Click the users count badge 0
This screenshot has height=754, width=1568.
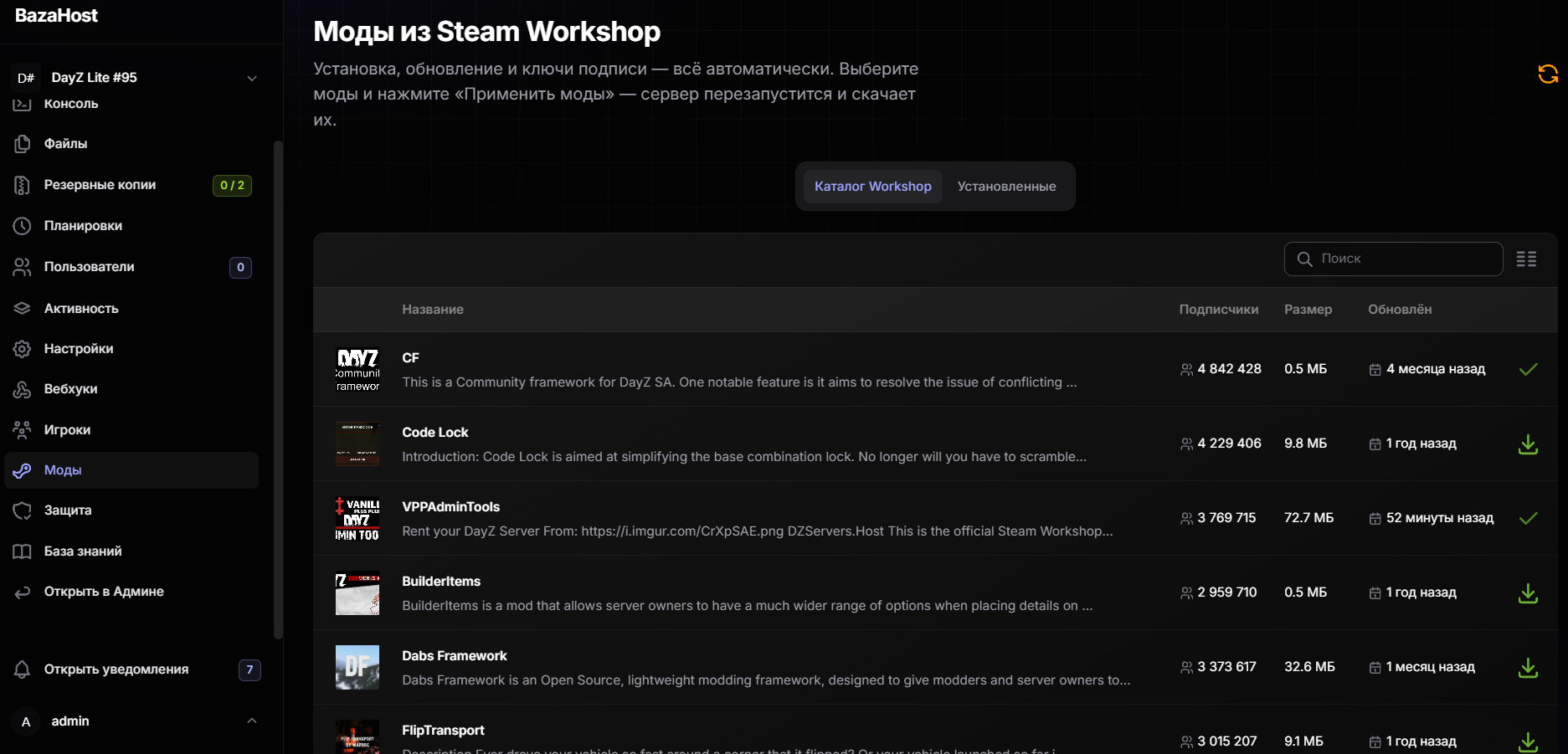(x=240, y=268)
